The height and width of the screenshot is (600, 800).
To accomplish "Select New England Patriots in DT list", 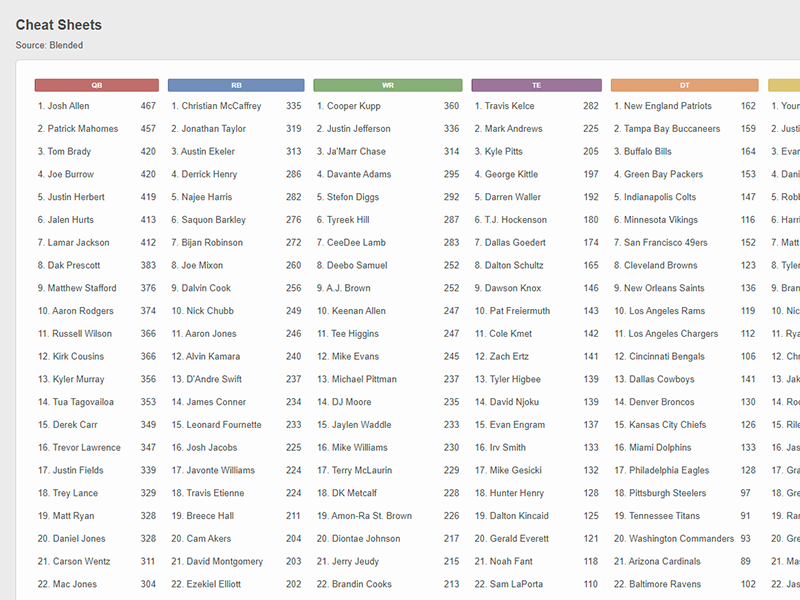I will (x=684, y=106).
